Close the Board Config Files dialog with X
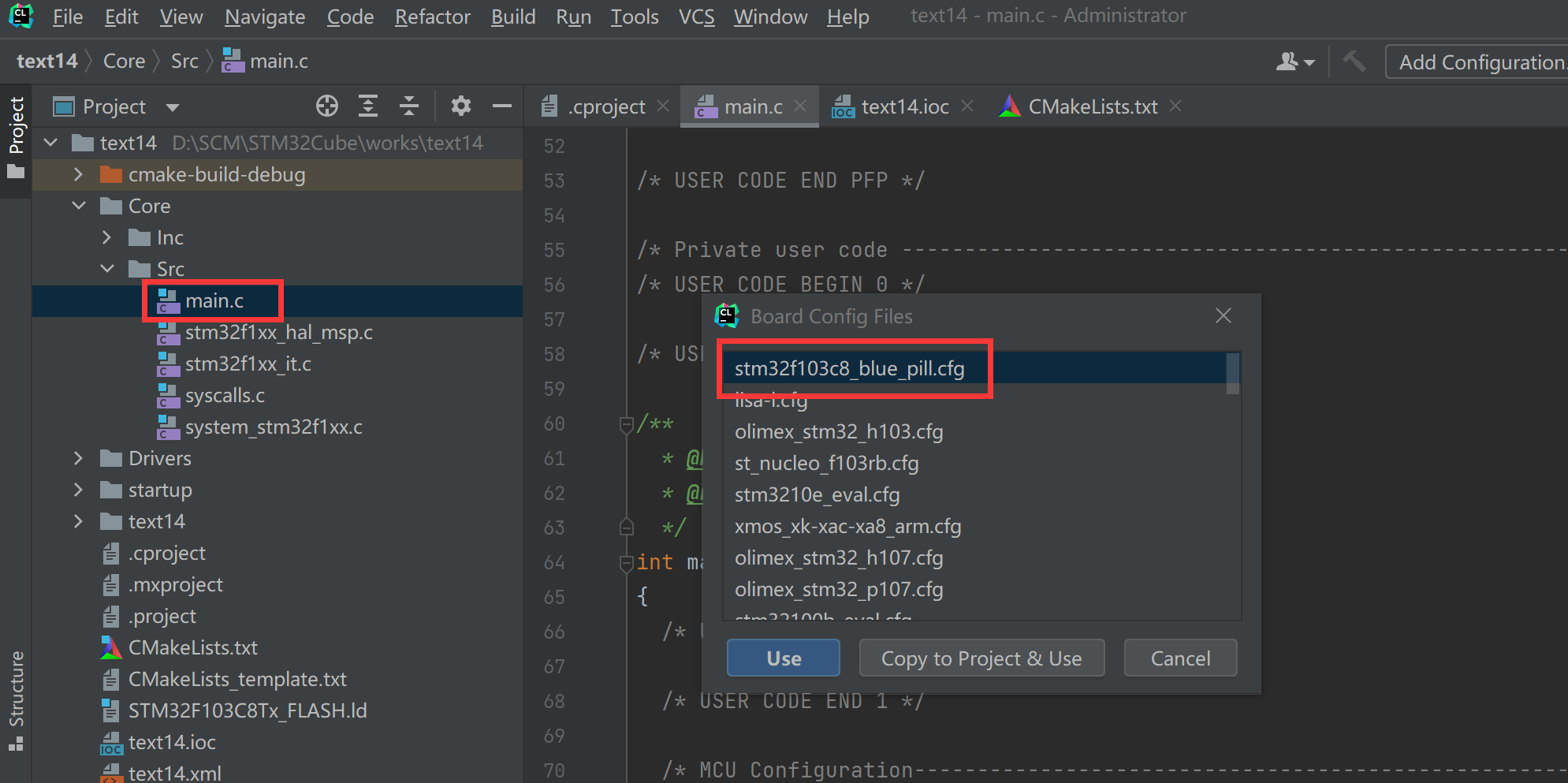The height and width of the screenshot is (783, 1568). point(1223,315)
